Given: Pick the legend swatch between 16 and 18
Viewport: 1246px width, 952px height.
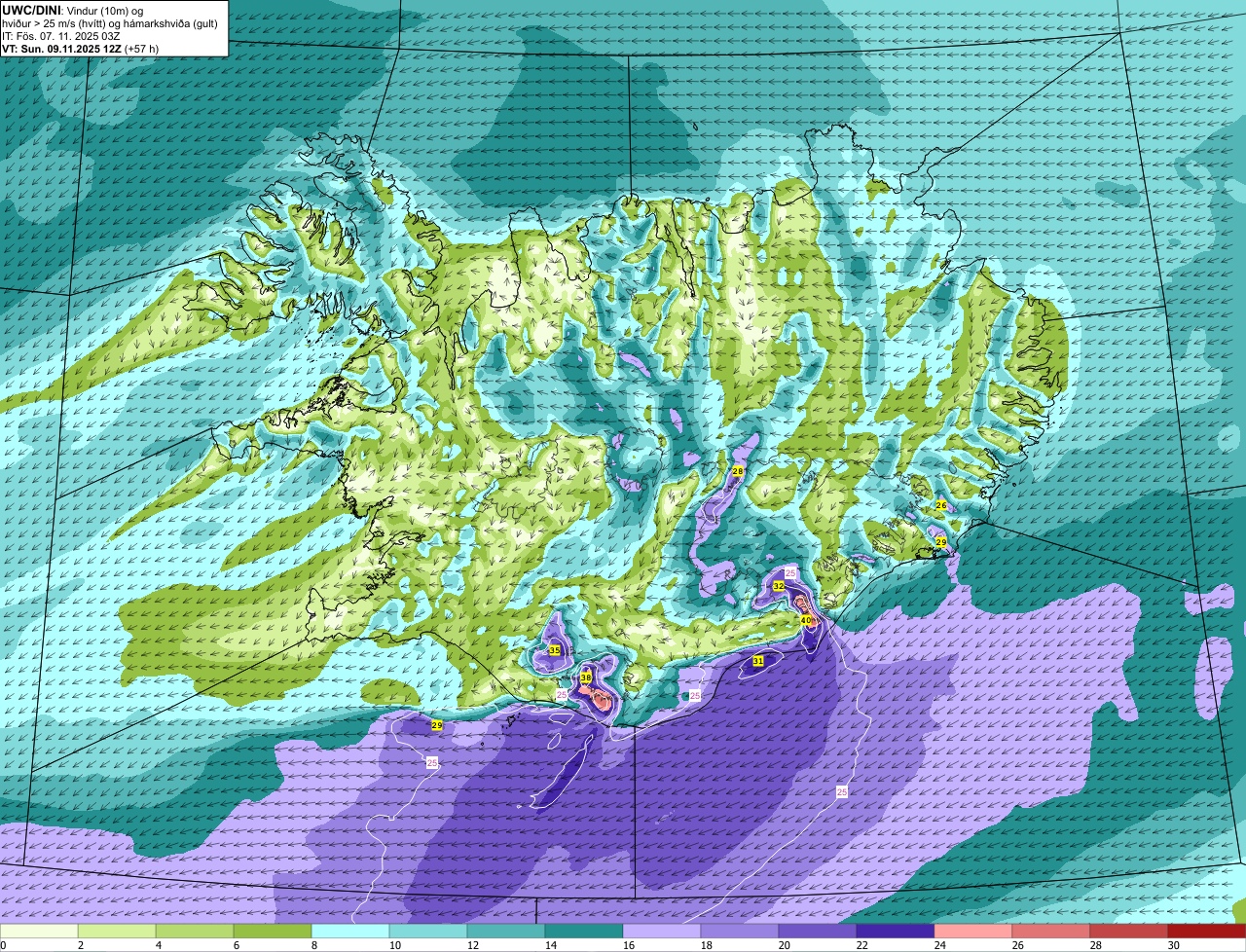Looking at the screenshot, I should [x=662, y=932].
